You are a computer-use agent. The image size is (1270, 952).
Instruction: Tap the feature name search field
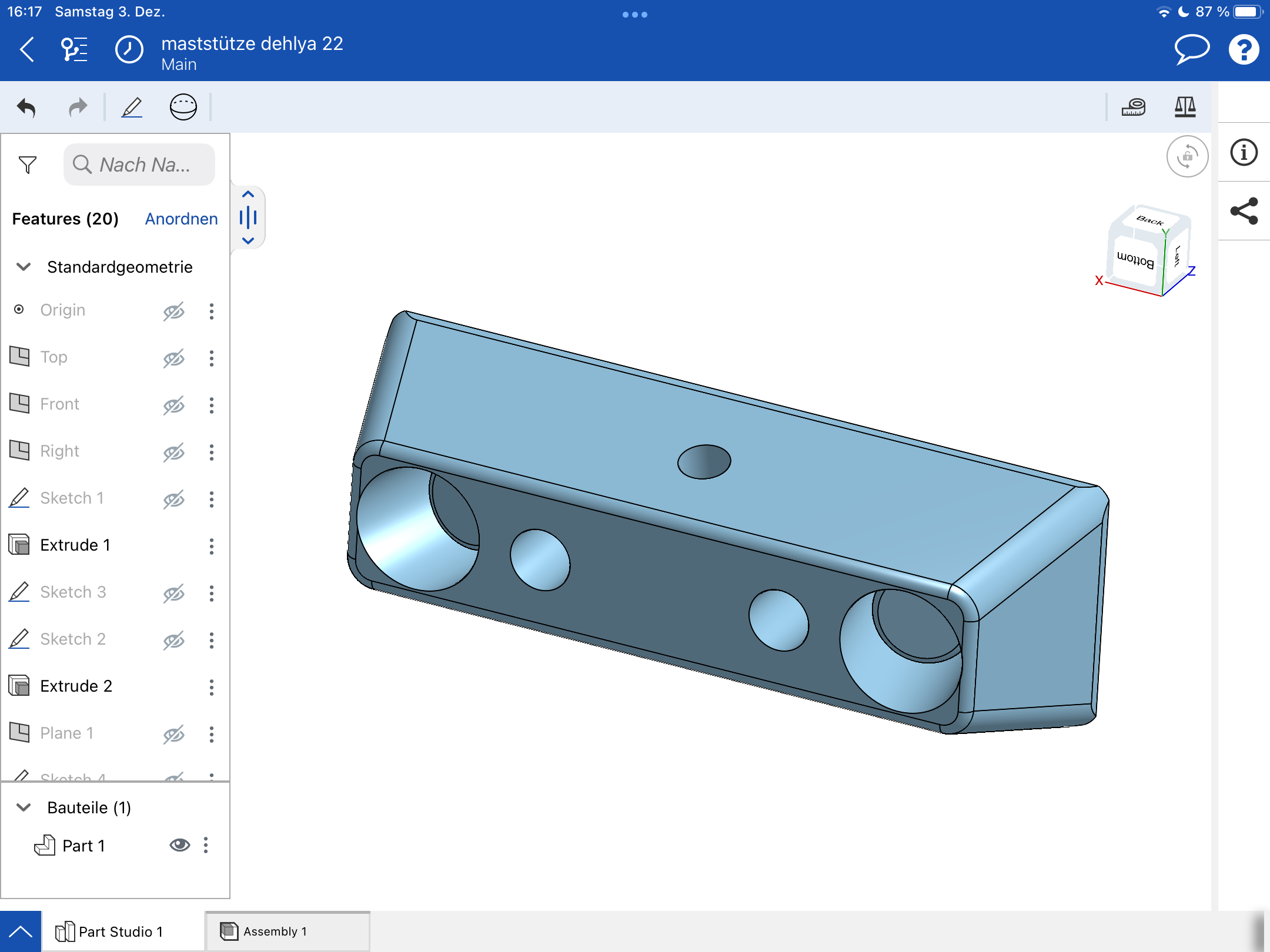pyautogui.click(x=140, y=165)
